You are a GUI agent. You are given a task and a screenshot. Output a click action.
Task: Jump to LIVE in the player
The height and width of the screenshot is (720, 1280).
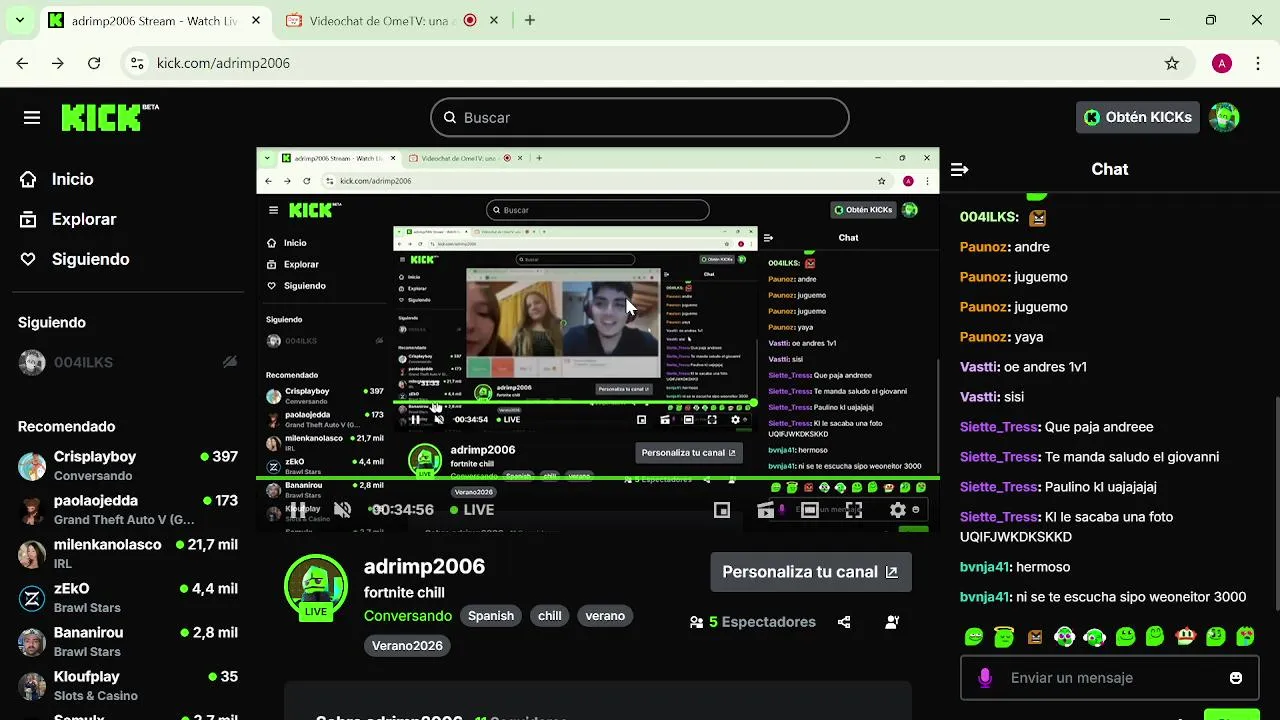[x=472, y=510]
